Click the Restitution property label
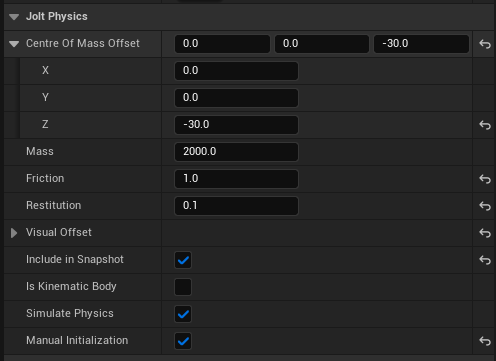 (54, 205)
